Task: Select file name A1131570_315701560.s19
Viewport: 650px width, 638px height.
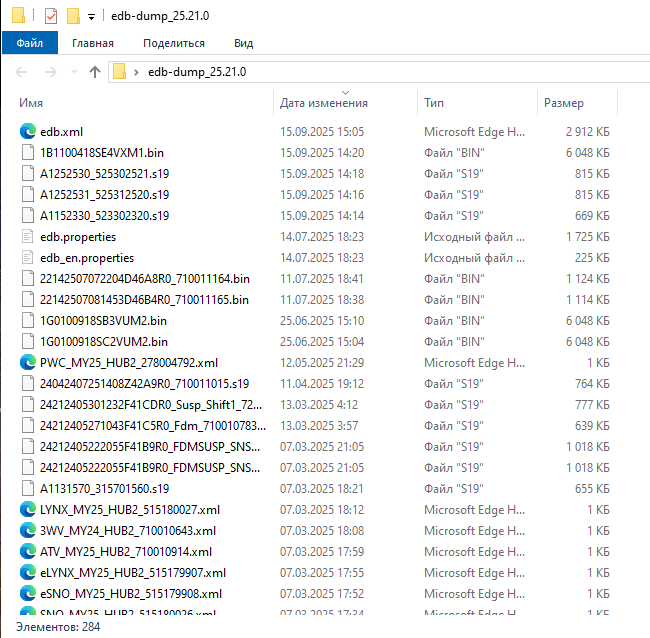Action: coord(104,489)
